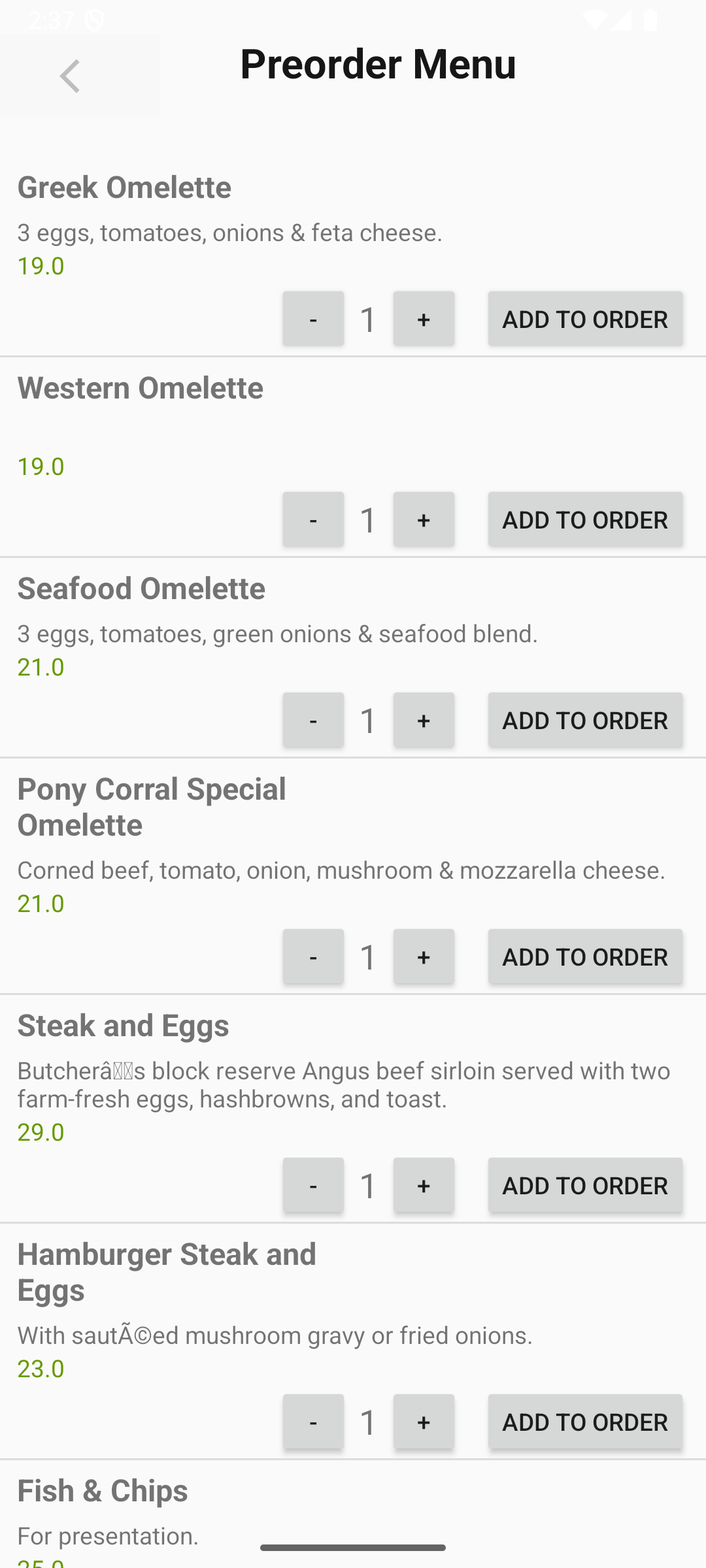Decrease Western Omelette quantity
This screenshot has height=1568, width=706.
[313, 519]
